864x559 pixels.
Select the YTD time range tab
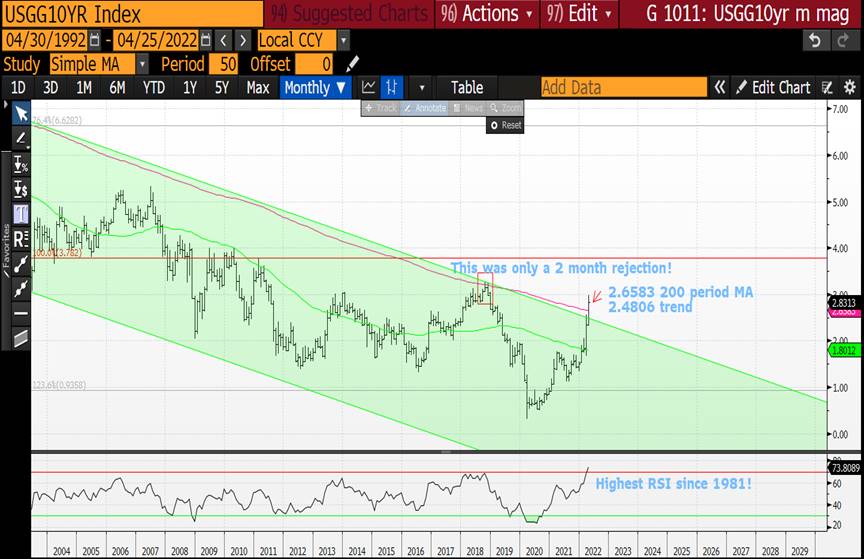coord(153,87)
